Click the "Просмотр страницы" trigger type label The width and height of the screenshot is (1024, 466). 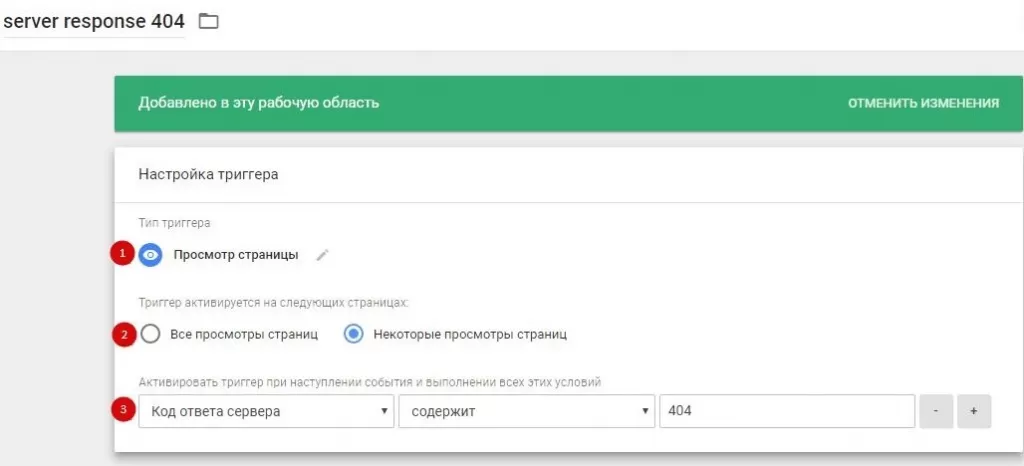click(x=236, y=255)
